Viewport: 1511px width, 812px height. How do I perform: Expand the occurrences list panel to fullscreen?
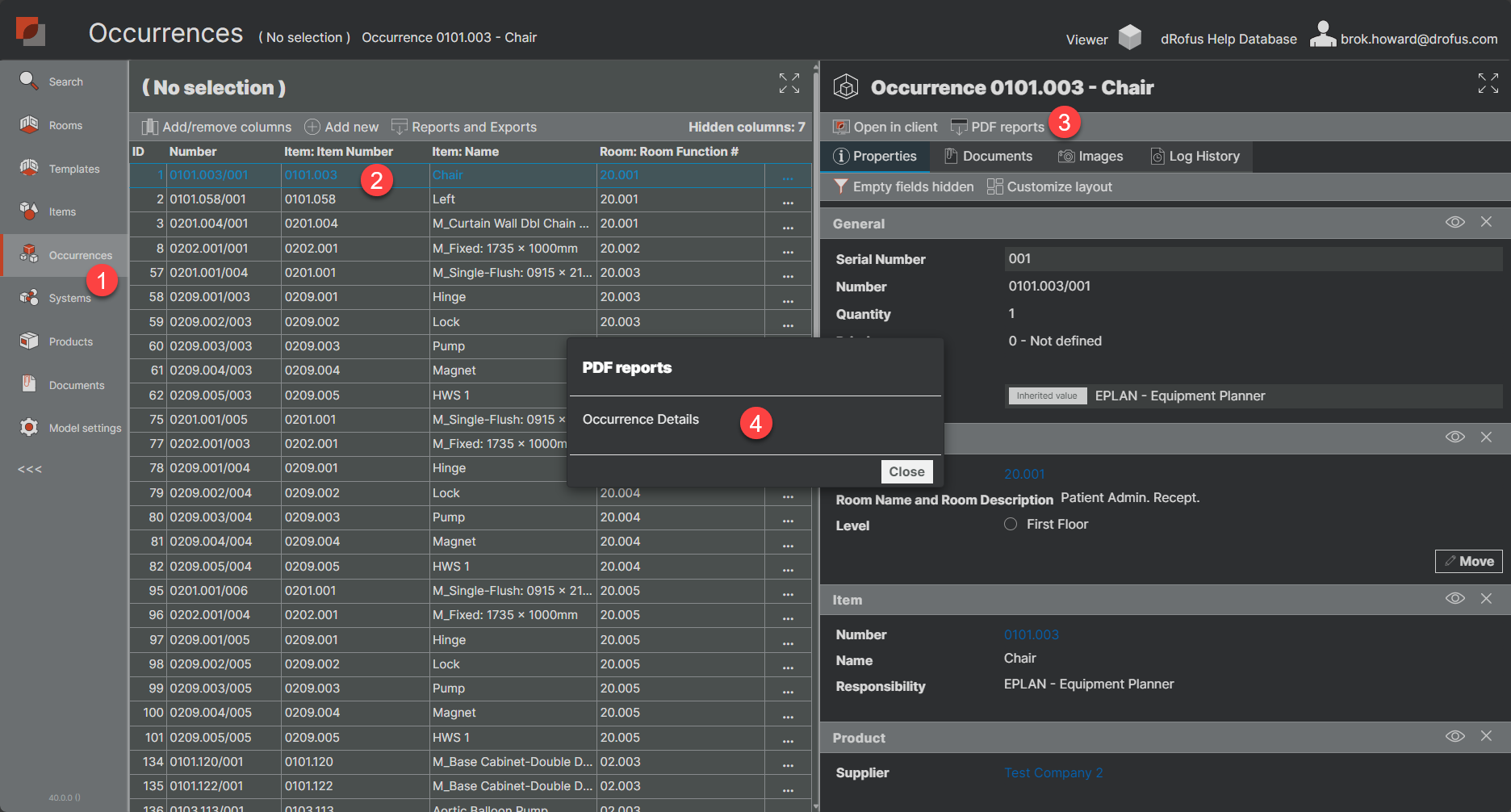[789, 83]
